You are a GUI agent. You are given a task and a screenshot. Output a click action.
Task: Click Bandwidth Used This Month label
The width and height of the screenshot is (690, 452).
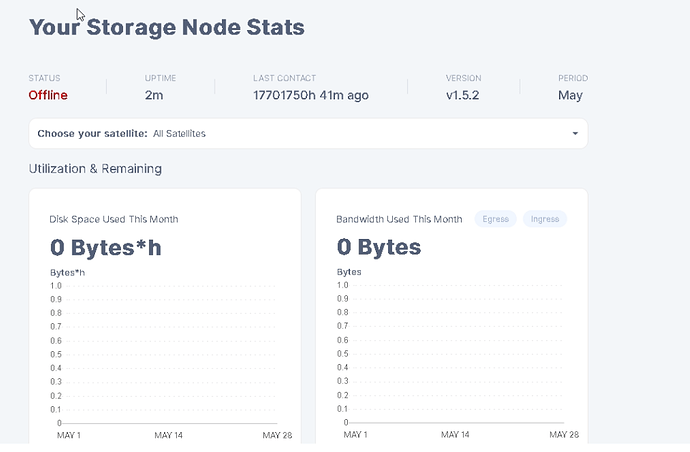pos(400,219)
